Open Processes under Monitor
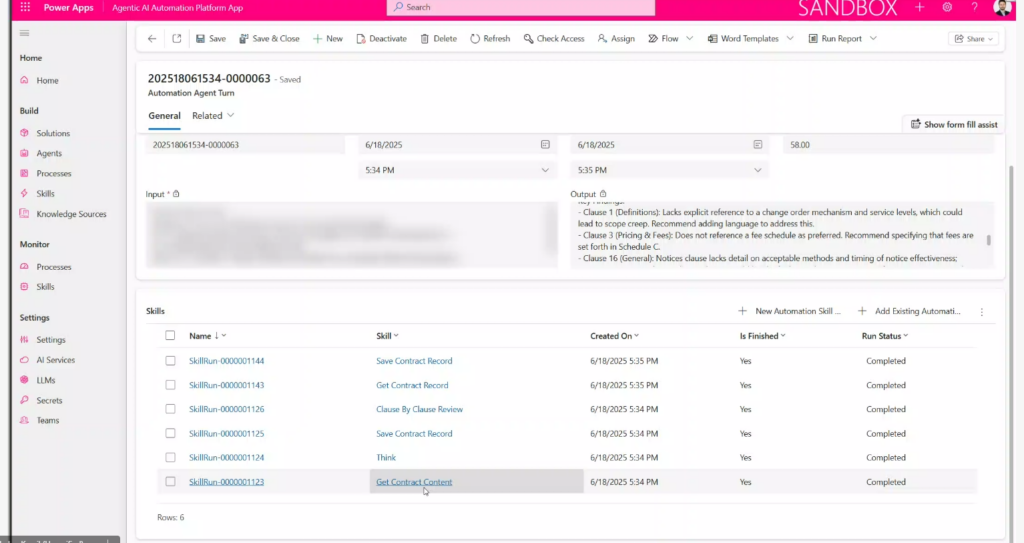1024x543 pixels. coord(54,267)
